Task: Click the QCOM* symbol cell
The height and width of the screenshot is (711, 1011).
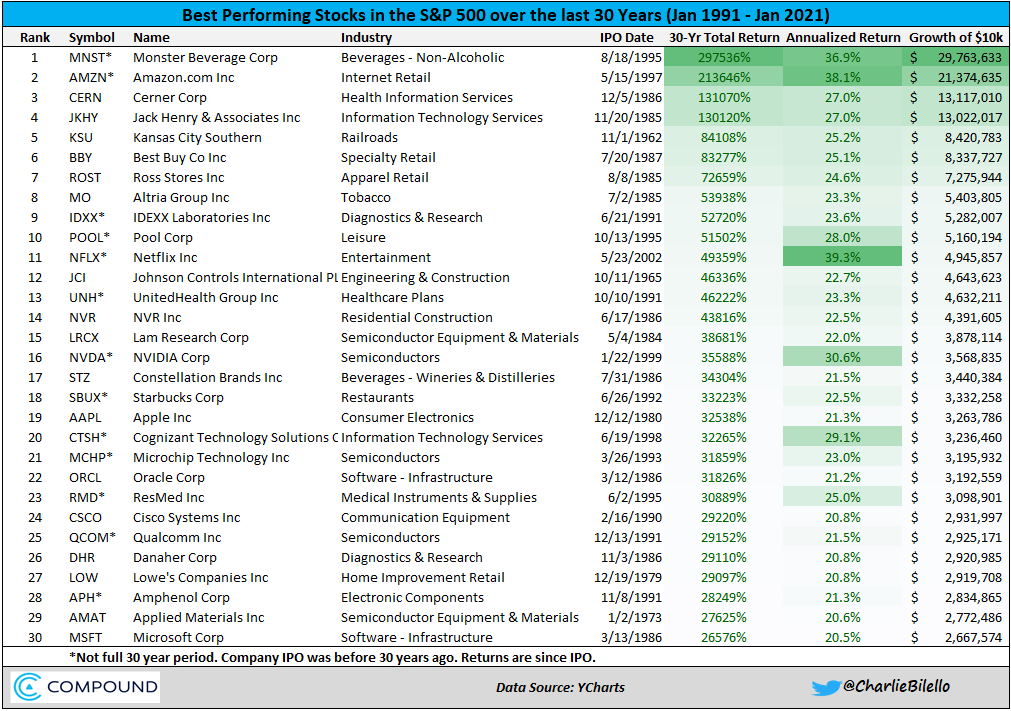Action: click(92, 537)
